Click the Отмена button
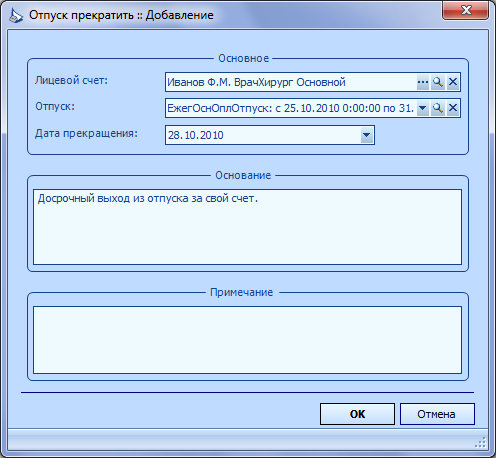The width and height of the screenshot is (496, 458). tap(437, 414)
